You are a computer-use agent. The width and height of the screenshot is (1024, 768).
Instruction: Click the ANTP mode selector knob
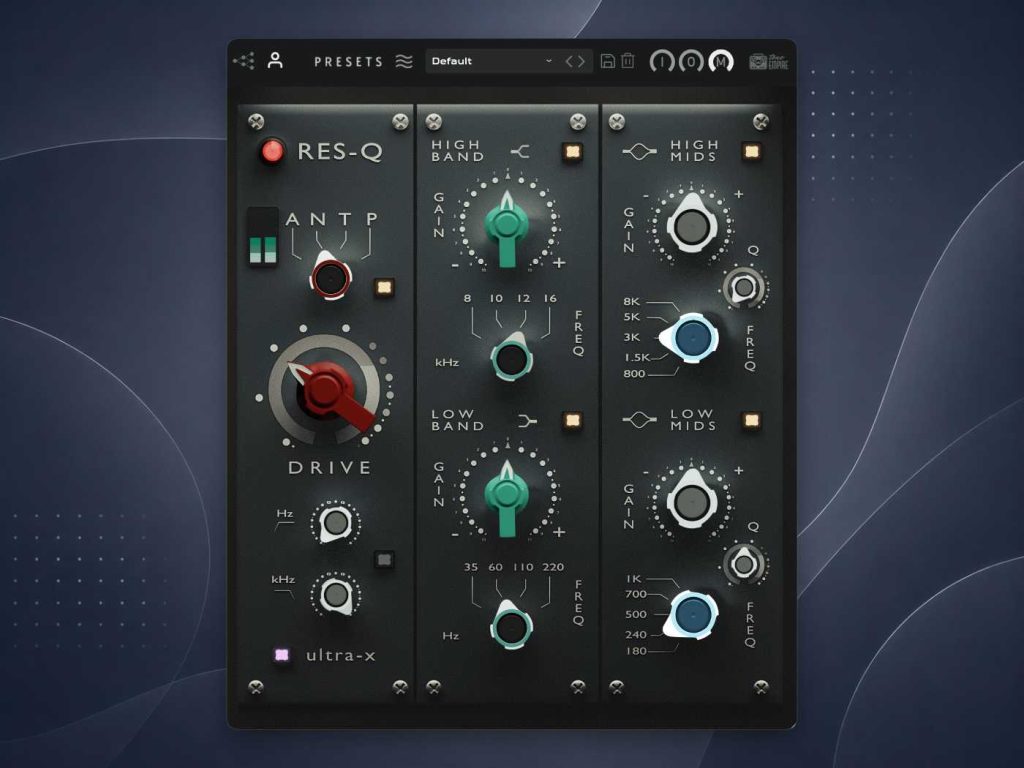330,277
